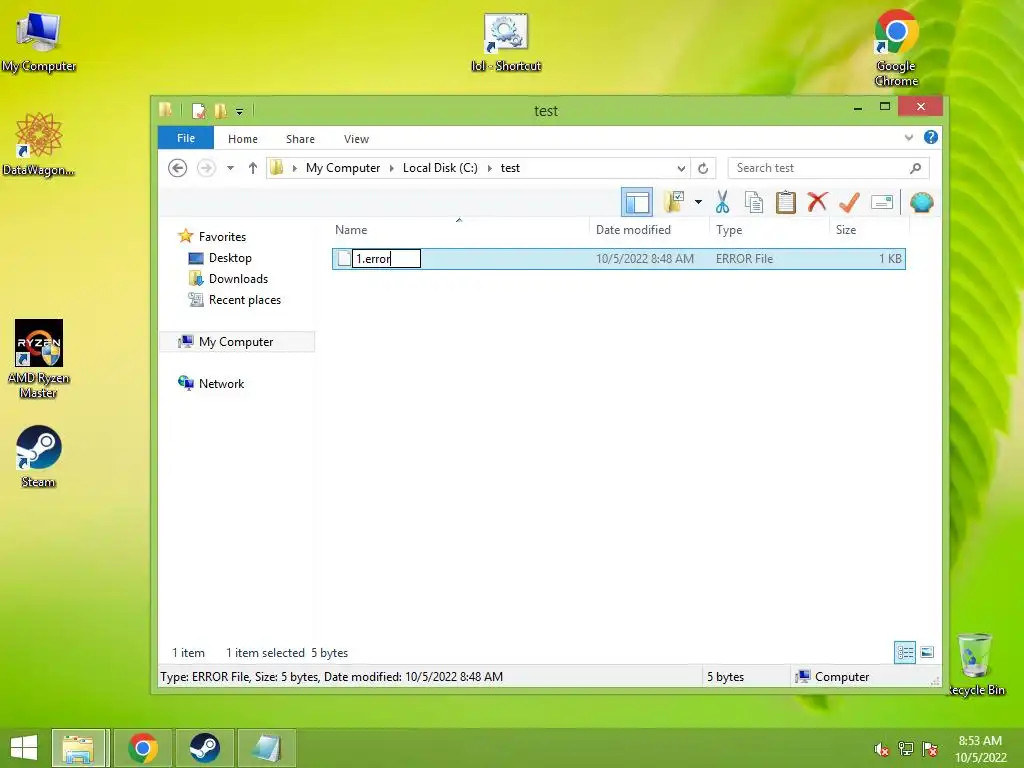Open Help with the question mark icon
Viewport: 1024px width, 768px height.
pyautogui.click(x=931, y=137)
